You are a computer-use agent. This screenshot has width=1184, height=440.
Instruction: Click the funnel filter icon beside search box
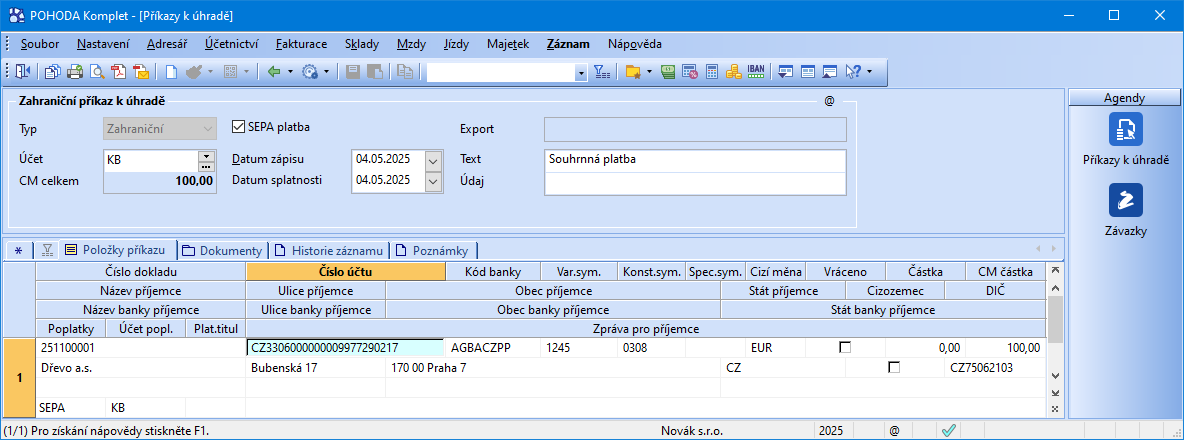click(x=601, y=72)
